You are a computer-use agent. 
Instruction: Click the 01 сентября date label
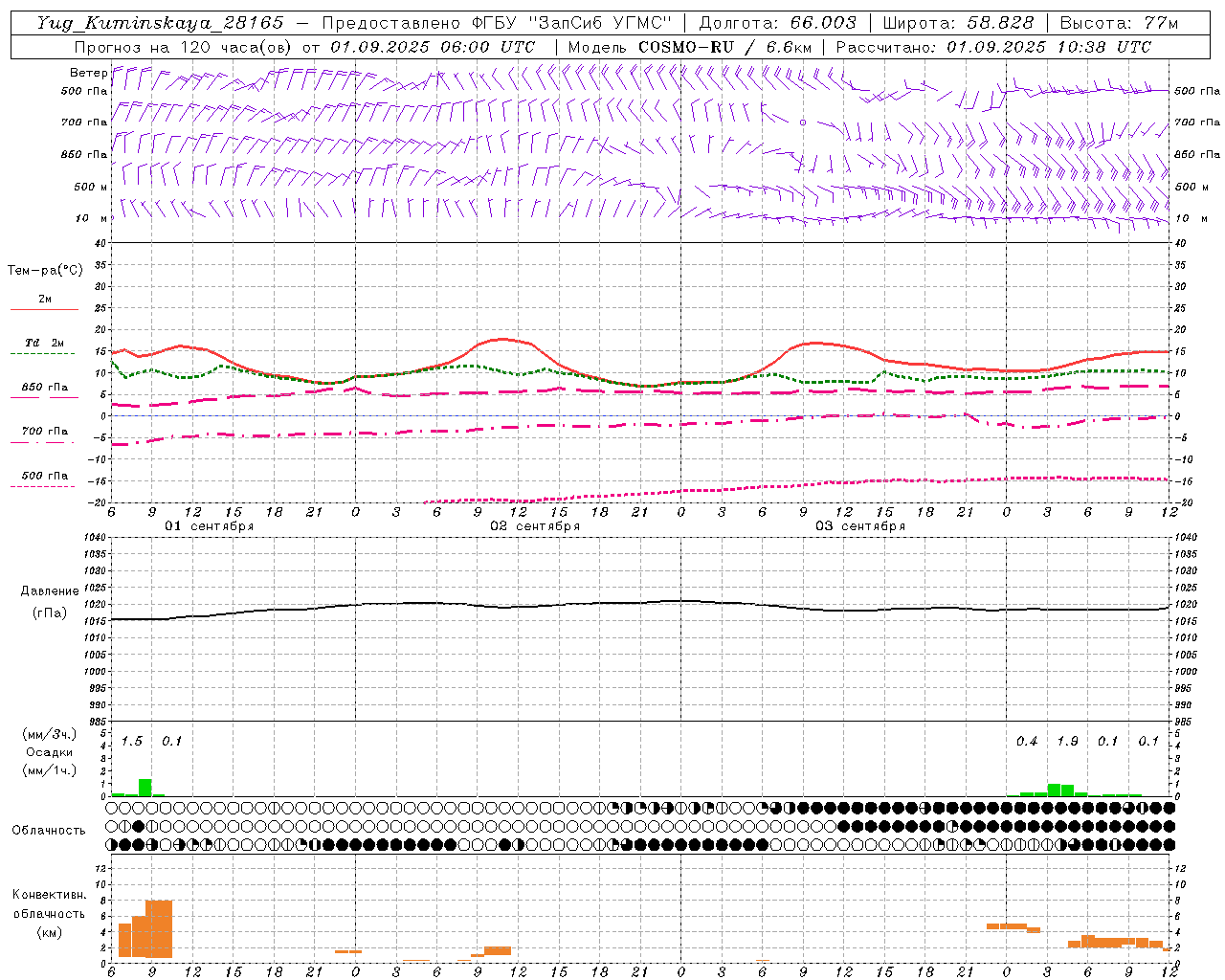tap(210, 526)
